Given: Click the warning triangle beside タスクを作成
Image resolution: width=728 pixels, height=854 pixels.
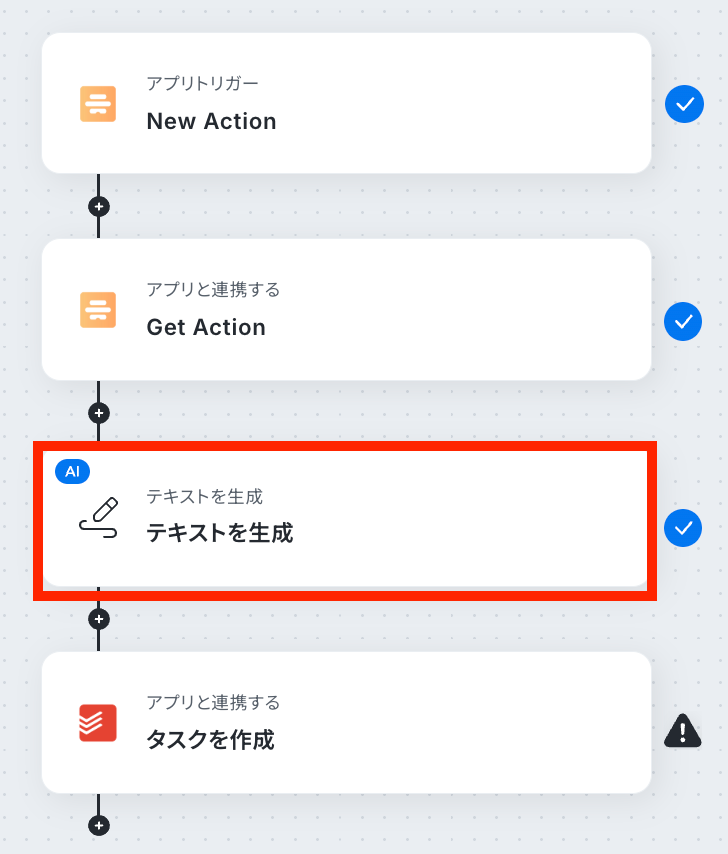Looking at the screenshot, I should click(683, 731).
